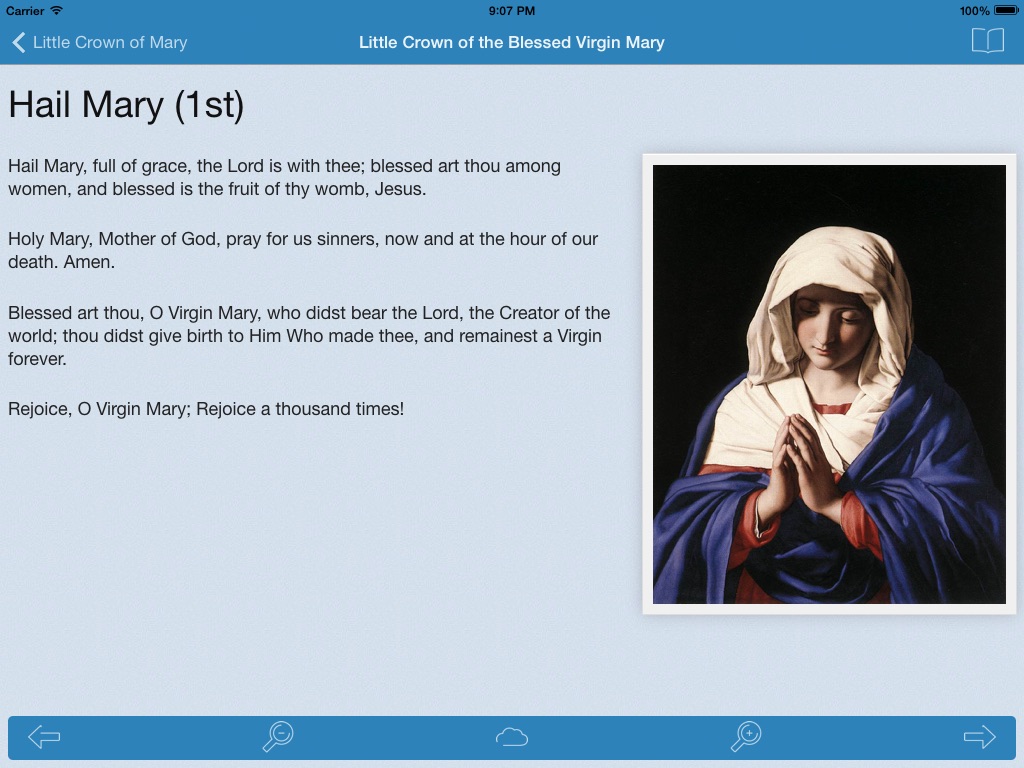Go back to Little Crown of Mary
This screenshot has height=768, width=1024.
99,42
